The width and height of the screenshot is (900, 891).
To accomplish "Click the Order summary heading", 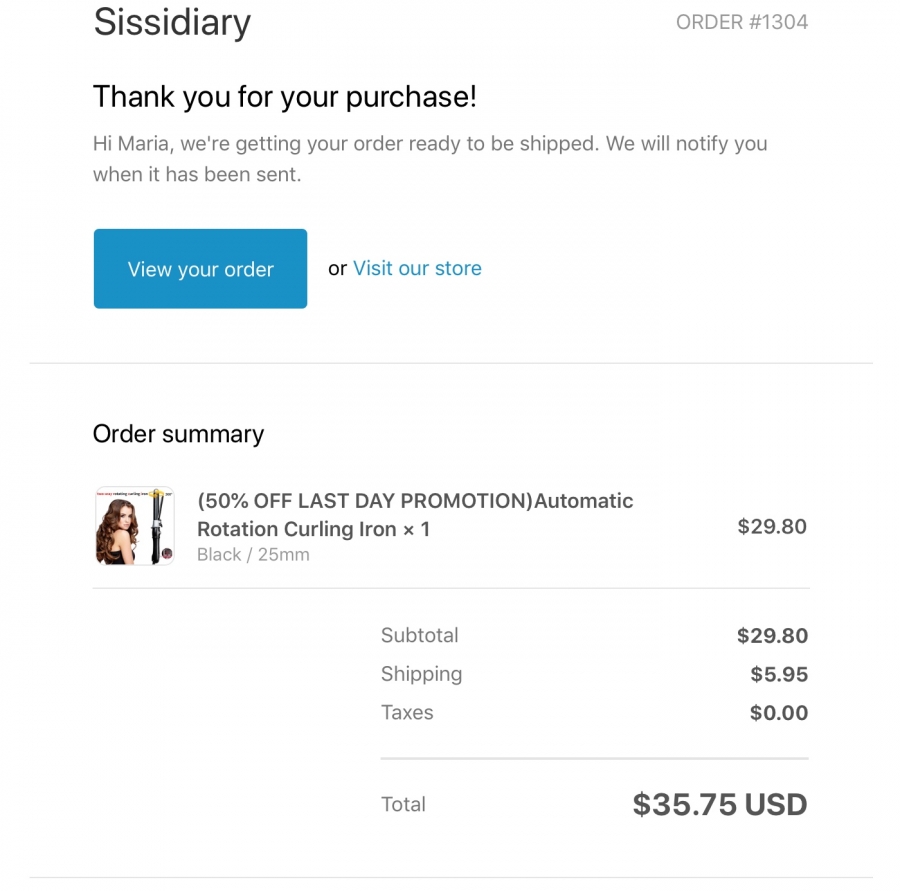I will [179, 434].
